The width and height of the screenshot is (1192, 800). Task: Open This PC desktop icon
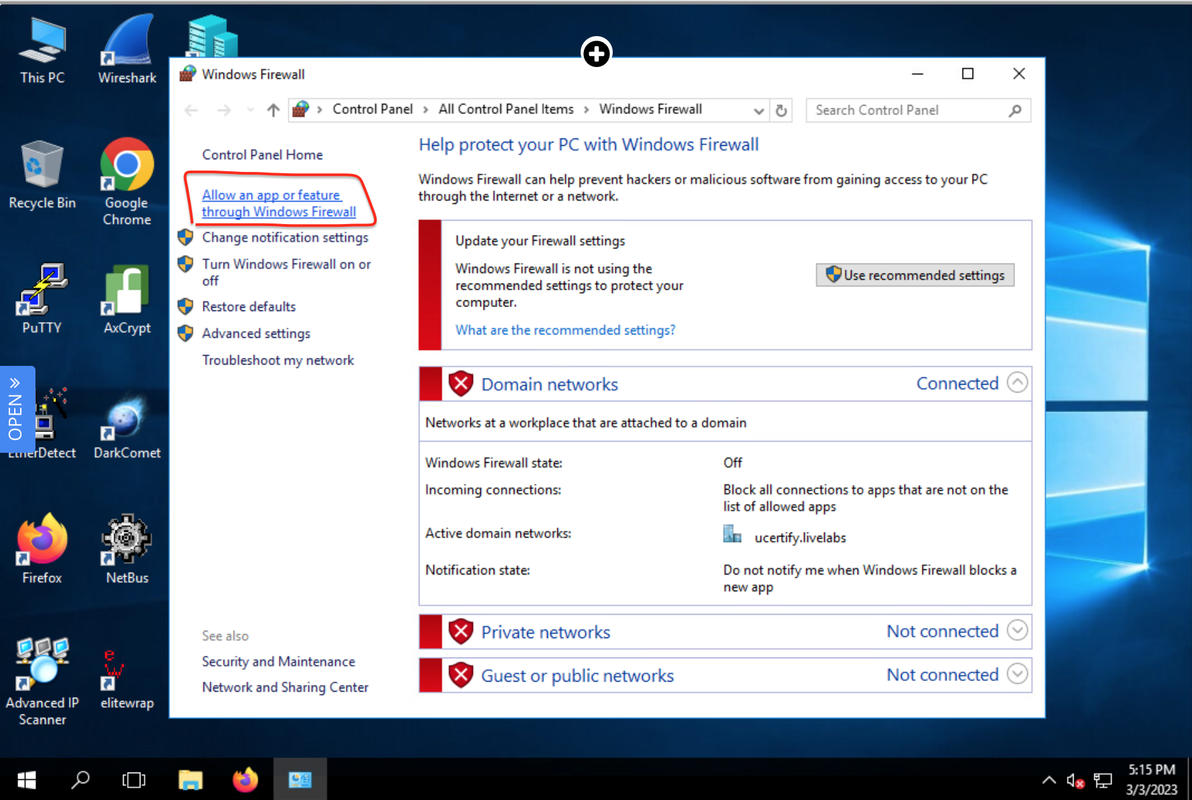coord(43,51)
